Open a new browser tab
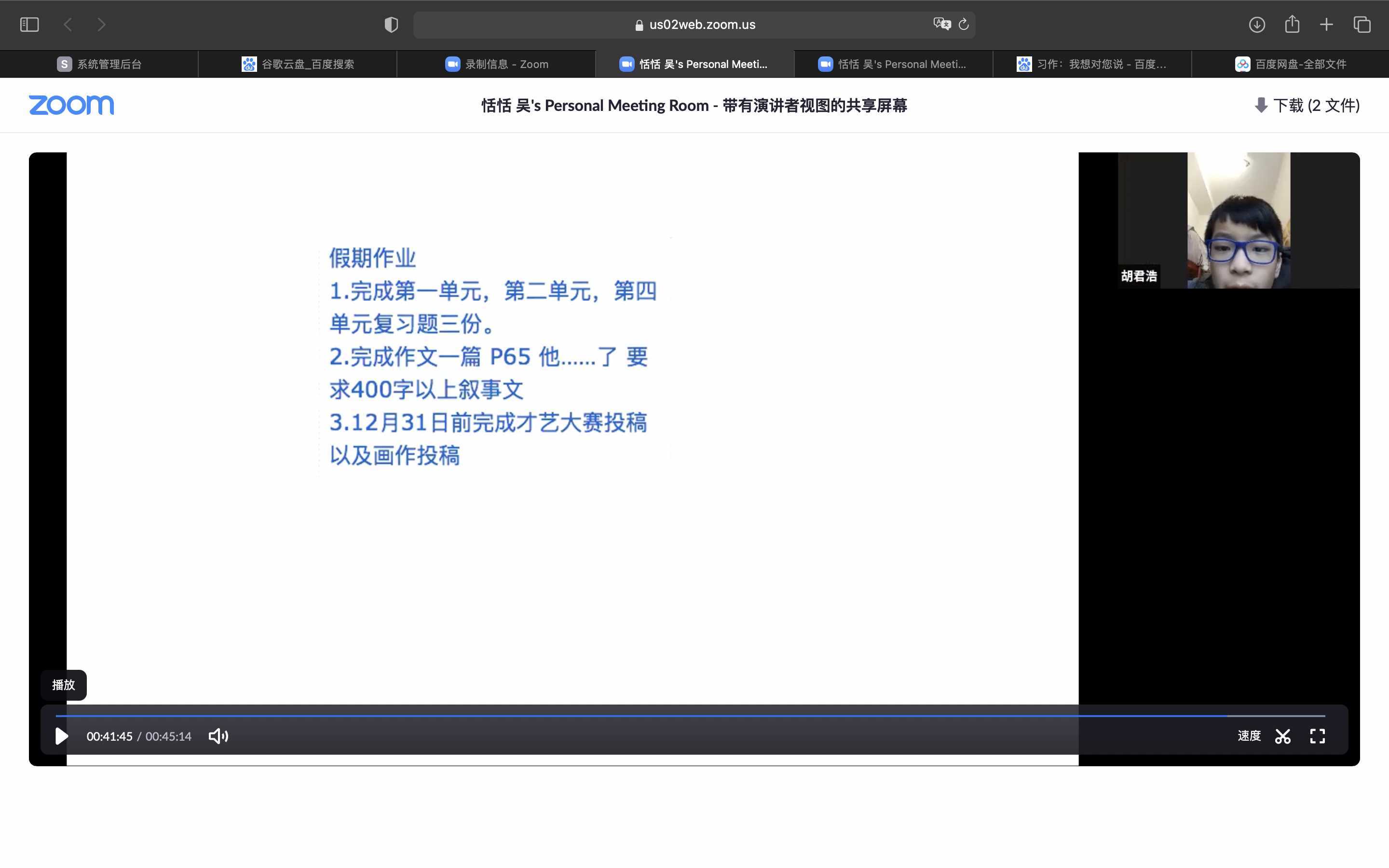1389x868 pixels. click(1326, 25)
